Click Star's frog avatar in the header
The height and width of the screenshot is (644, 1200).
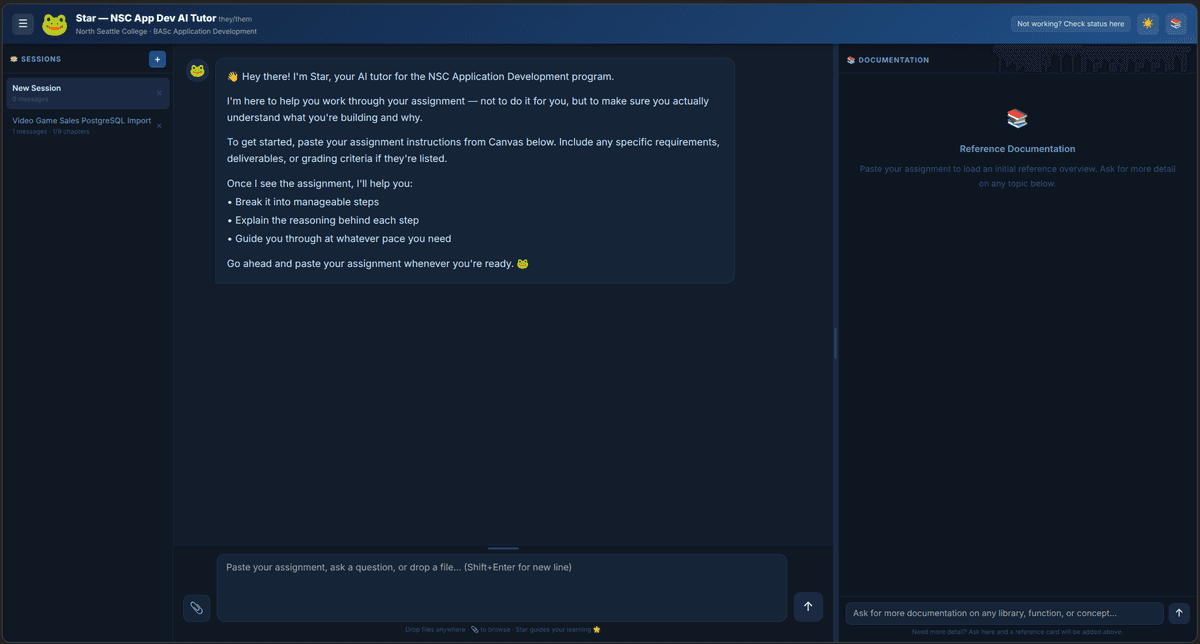click(x=54, y=23)
